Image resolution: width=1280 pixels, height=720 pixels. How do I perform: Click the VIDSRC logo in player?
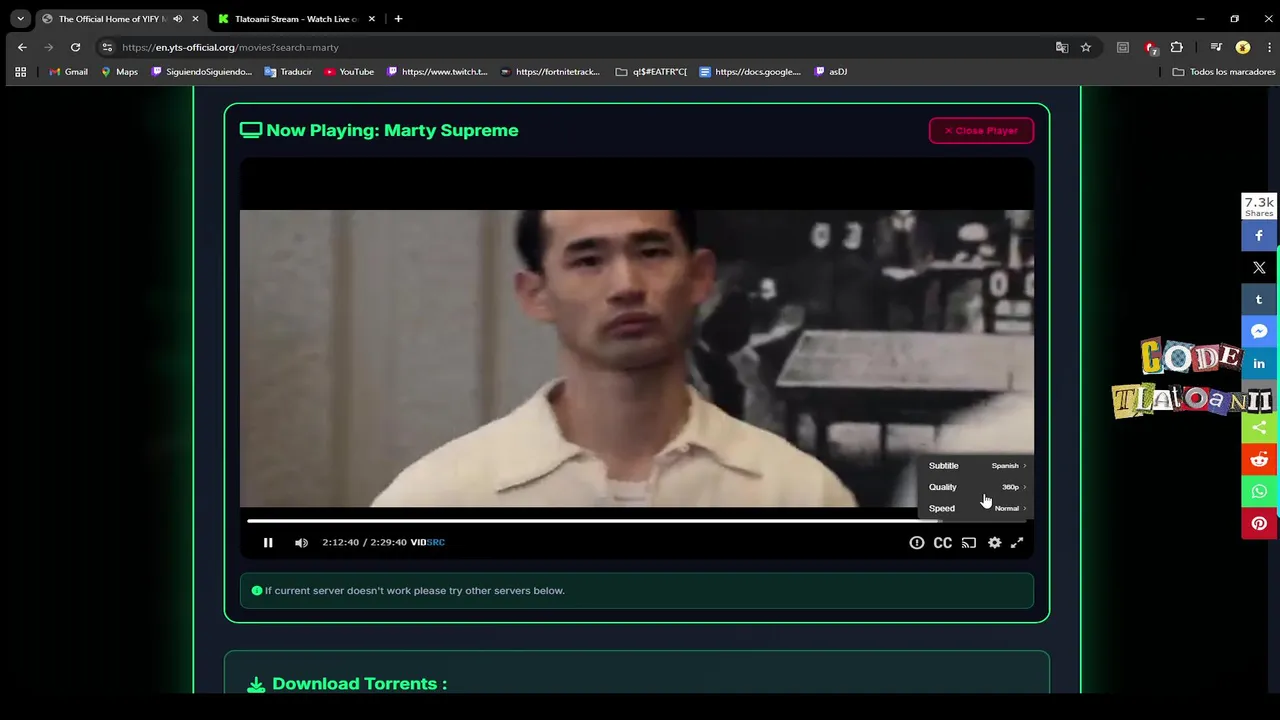tap(428, 542)
